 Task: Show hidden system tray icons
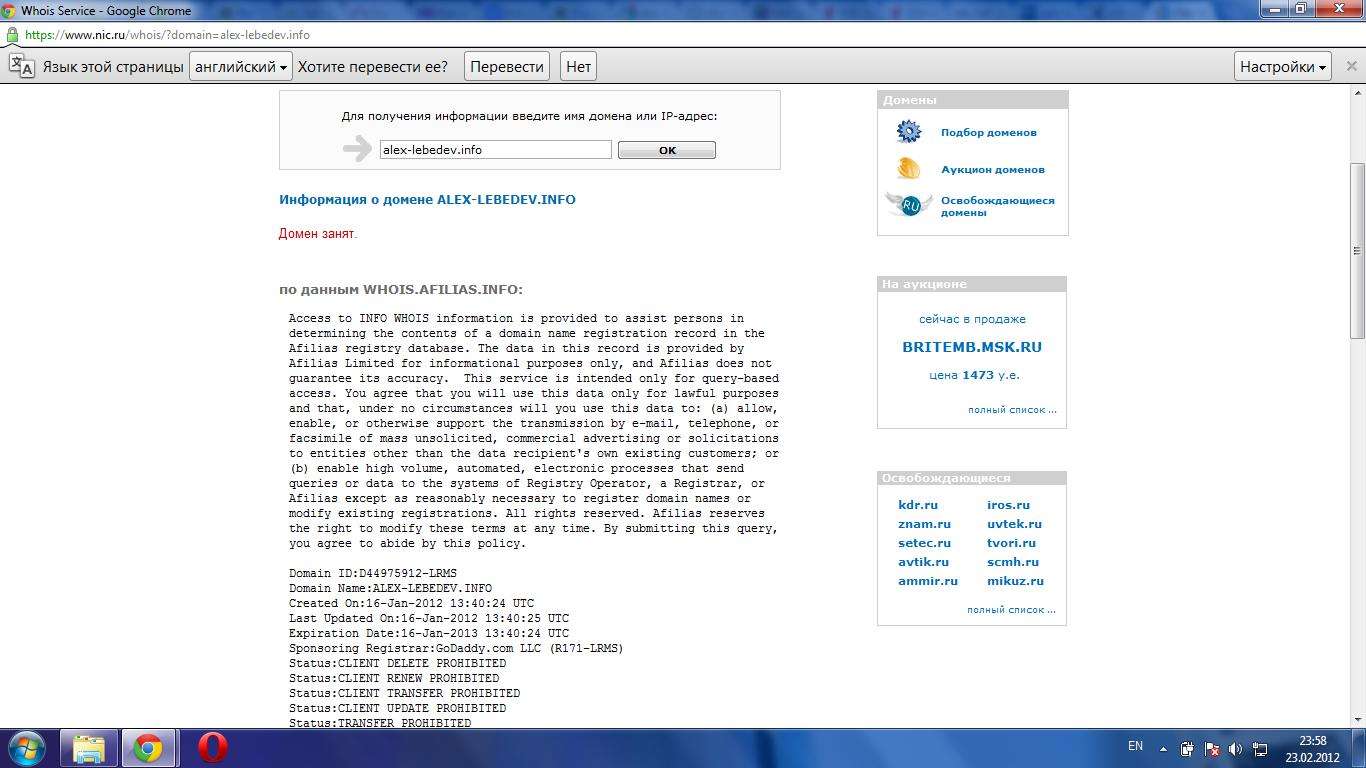tap(1163, 749)
